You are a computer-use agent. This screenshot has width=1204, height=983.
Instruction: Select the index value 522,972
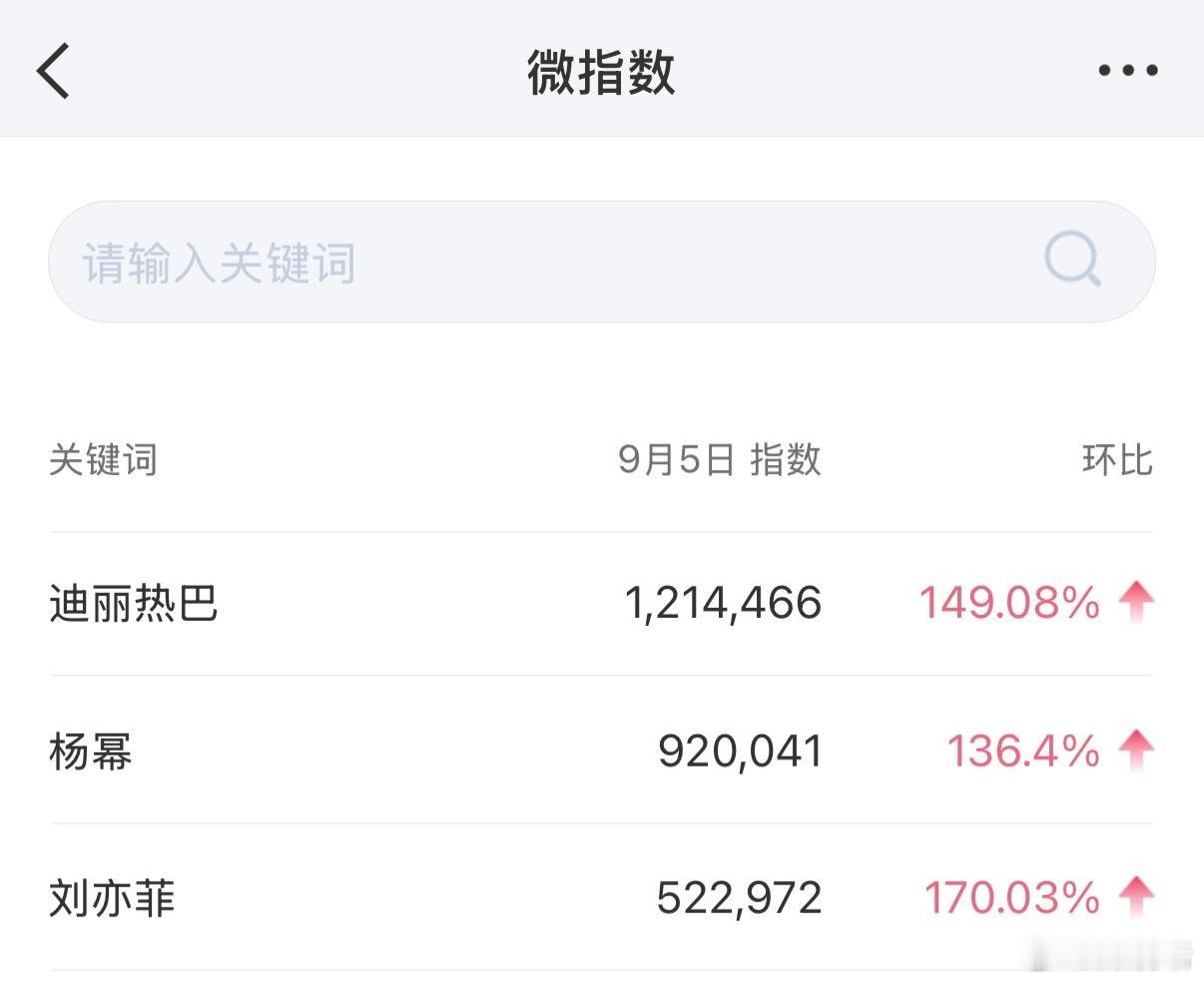point(740,897)
